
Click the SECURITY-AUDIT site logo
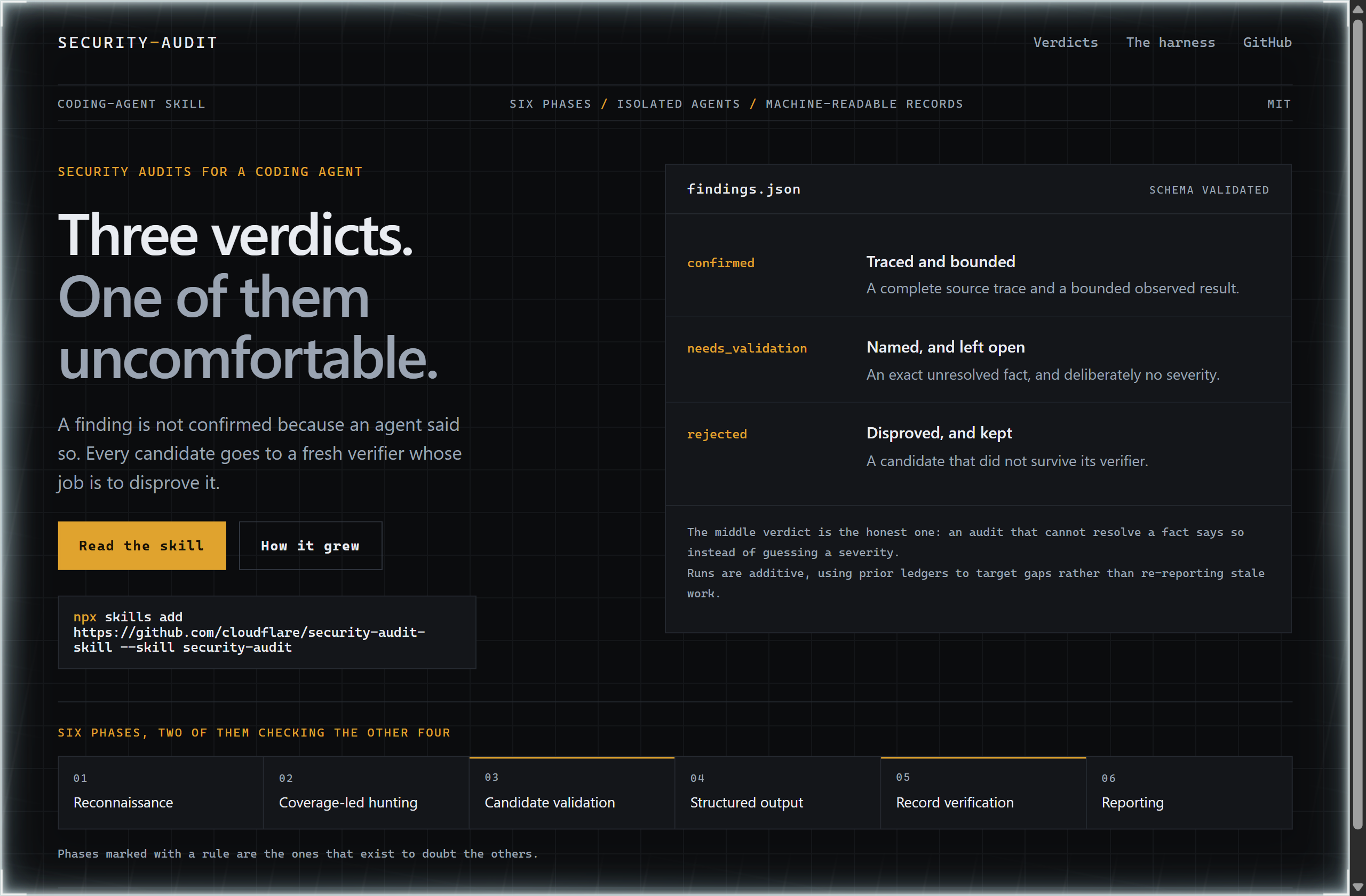click(x=138, y=43)
